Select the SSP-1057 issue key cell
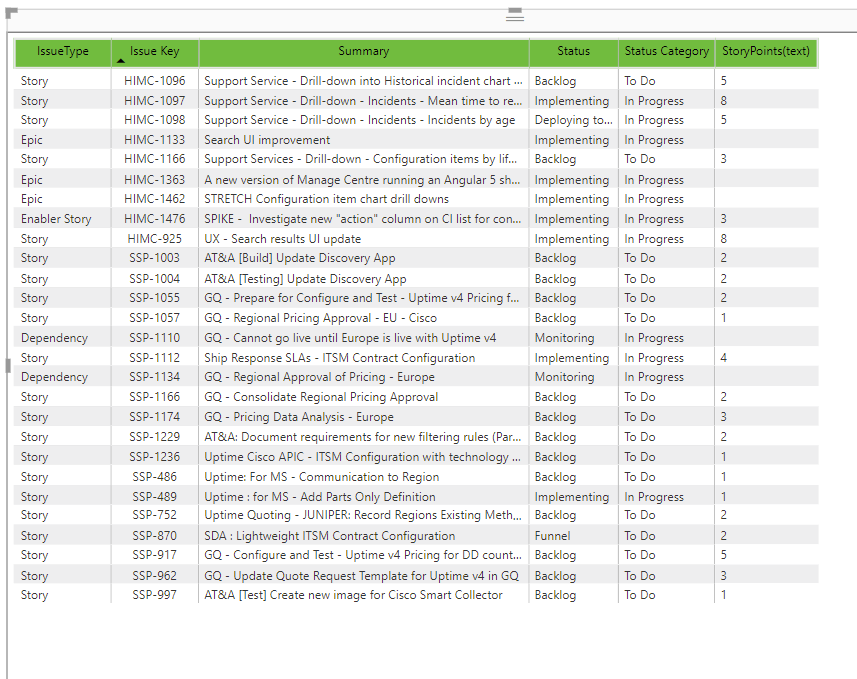 (x=155, y=318)
